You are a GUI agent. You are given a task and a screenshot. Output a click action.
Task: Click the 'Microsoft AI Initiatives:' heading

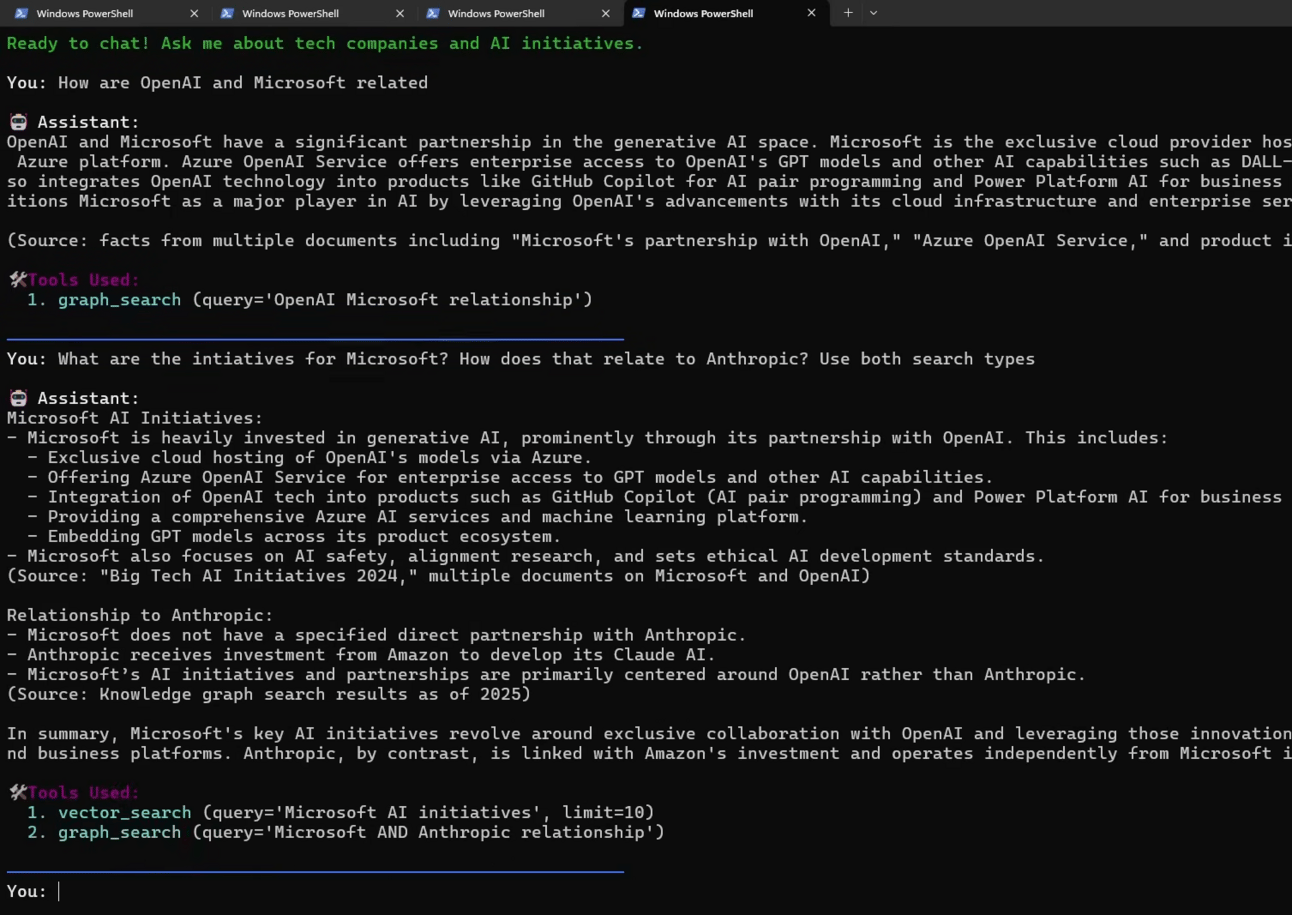pyautogui.click(x=135, y=418)
